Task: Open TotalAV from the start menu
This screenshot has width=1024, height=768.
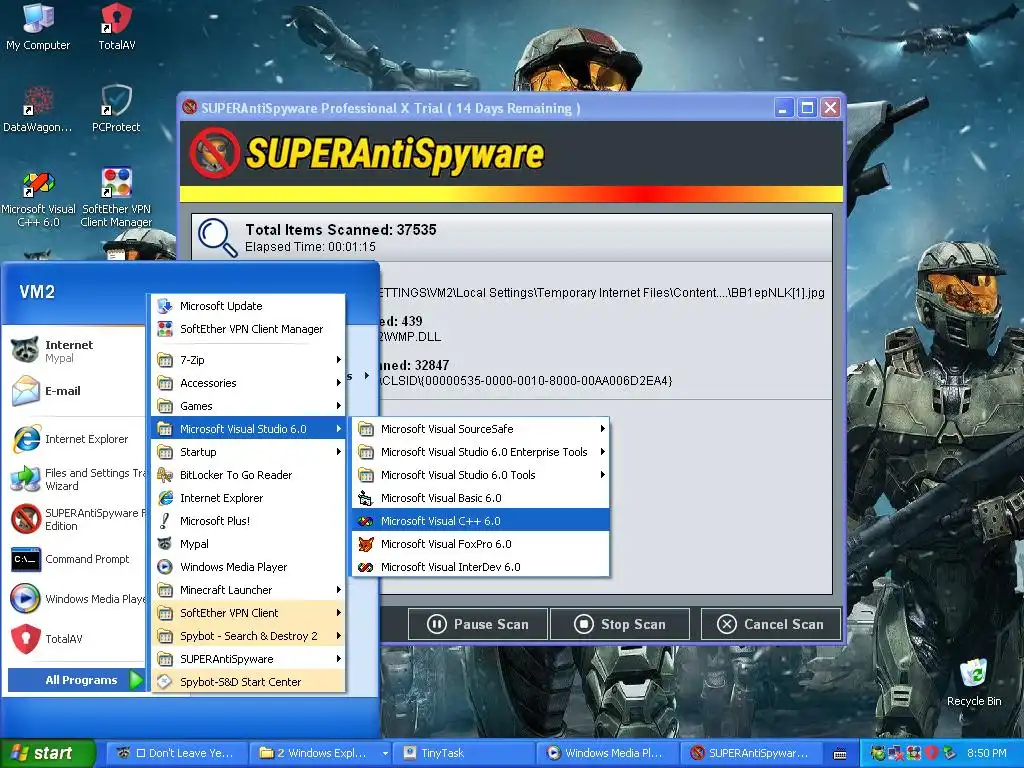Action: coord(75,639)
